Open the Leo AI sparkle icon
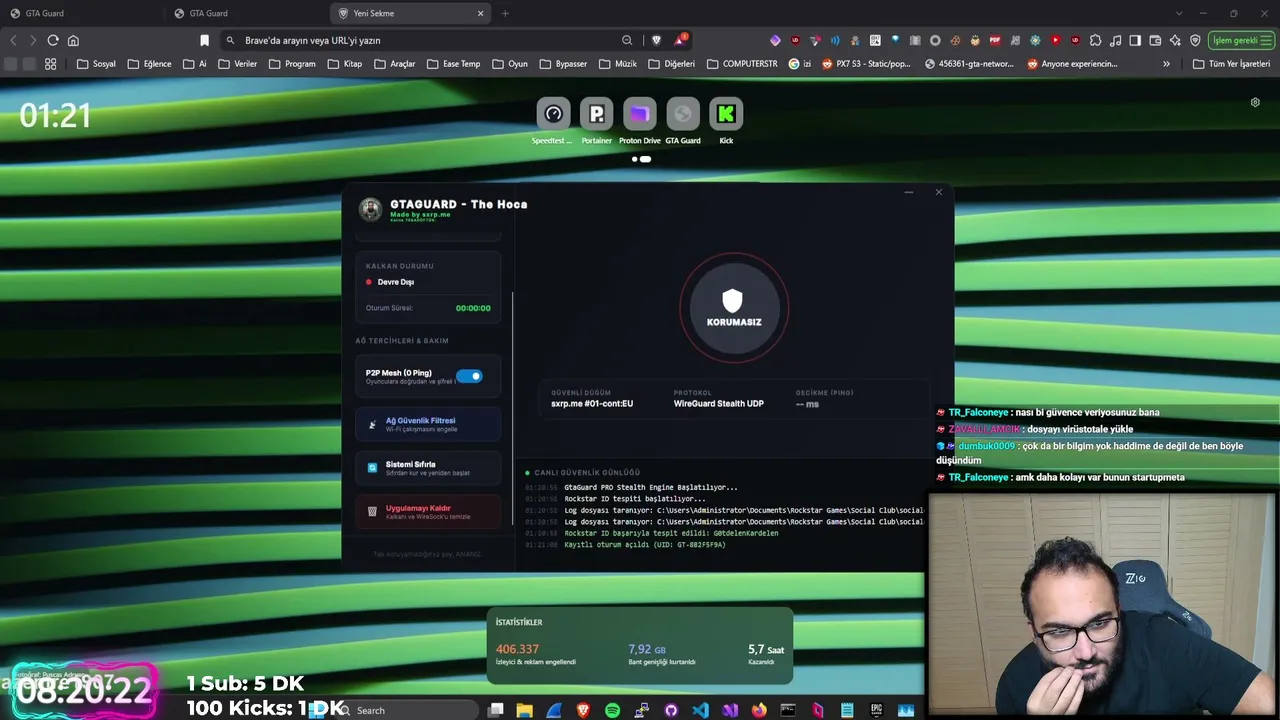Viewport: 1280px width, 720px height. click(x=1175, y=40)
